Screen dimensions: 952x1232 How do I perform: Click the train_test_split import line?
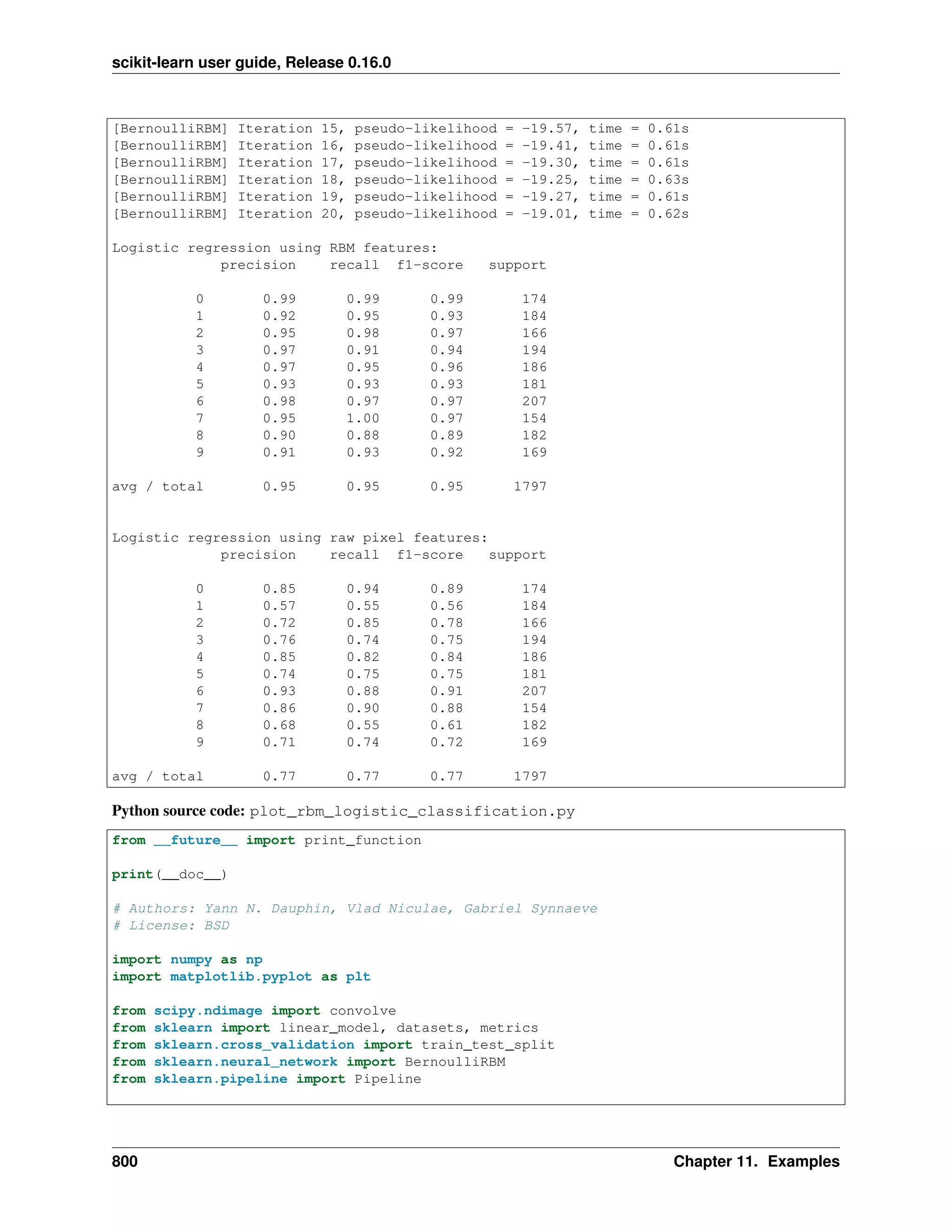pyautogui.click(x=333, y=1045)
